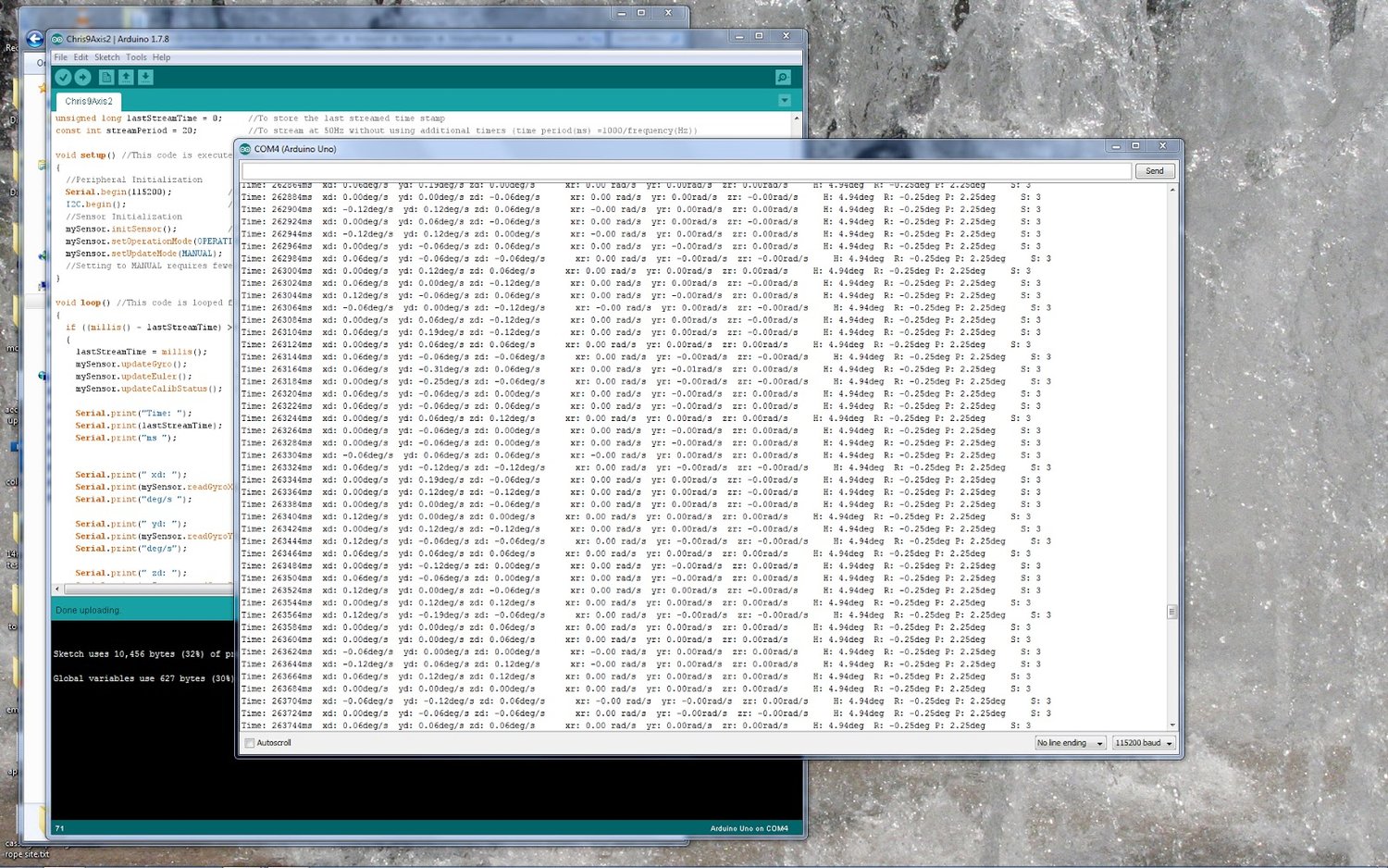Click the 'Done uploading.' status message

click(x=88, y=611)
